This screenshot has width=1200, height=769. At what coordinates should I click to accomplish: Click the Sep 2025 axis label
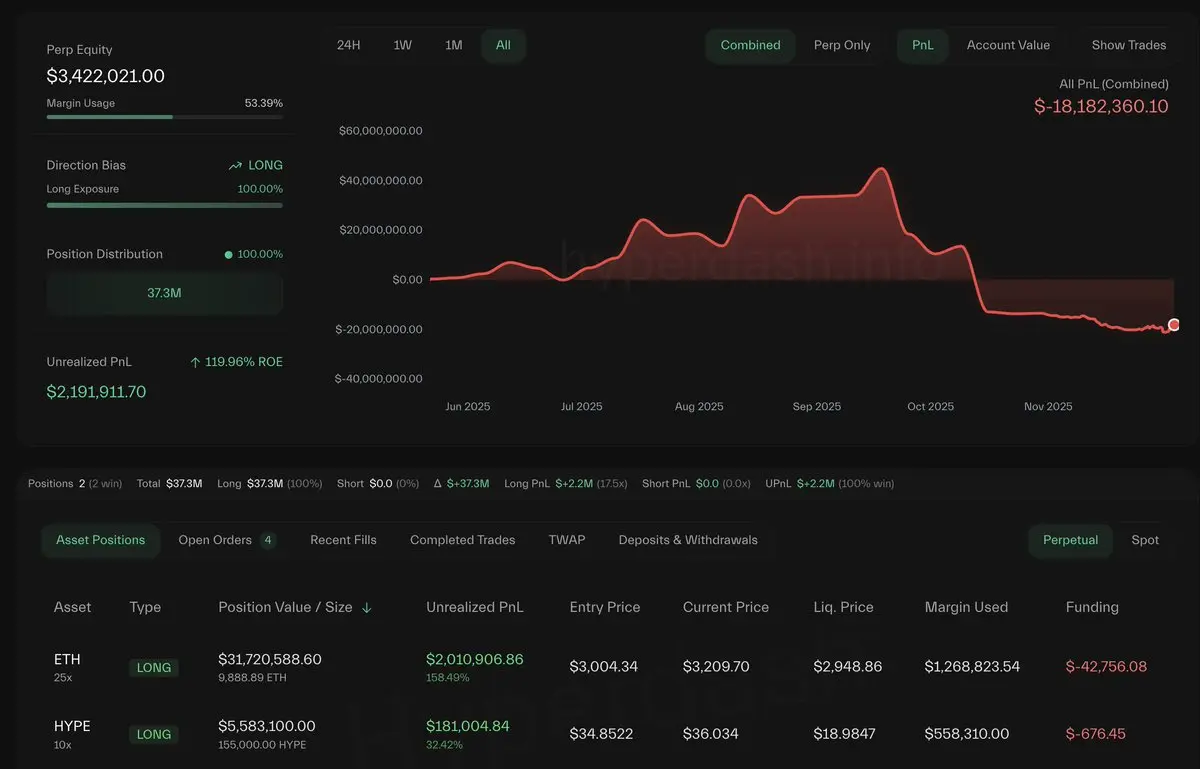(817, 407)
